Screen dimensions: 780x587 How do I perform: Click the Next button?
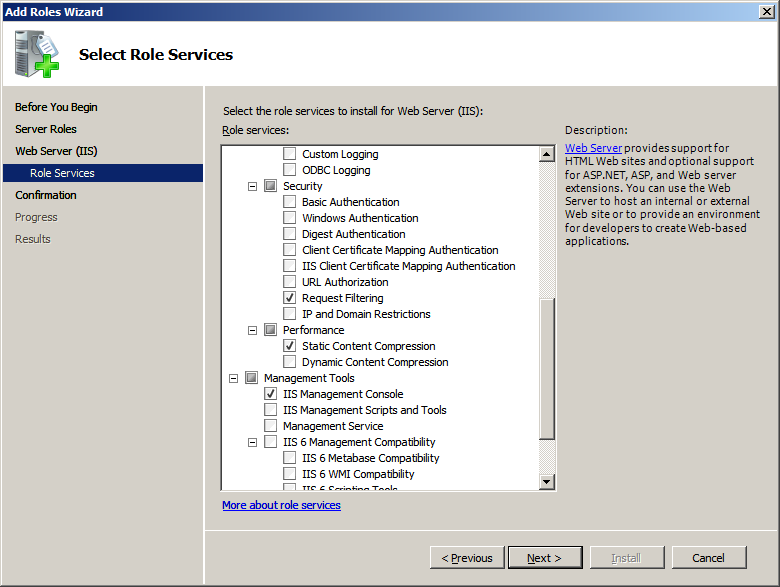(545, 558)
